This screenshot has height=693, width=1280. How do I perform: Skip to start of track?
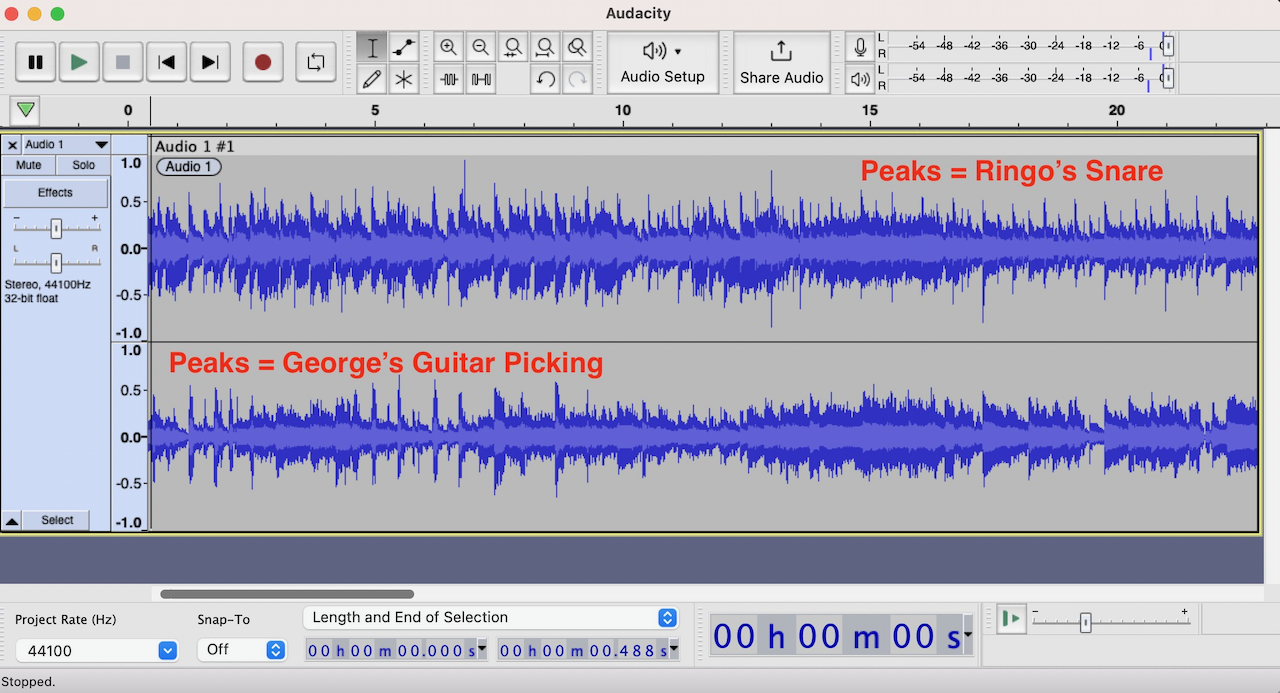click(x=167, y=62)
